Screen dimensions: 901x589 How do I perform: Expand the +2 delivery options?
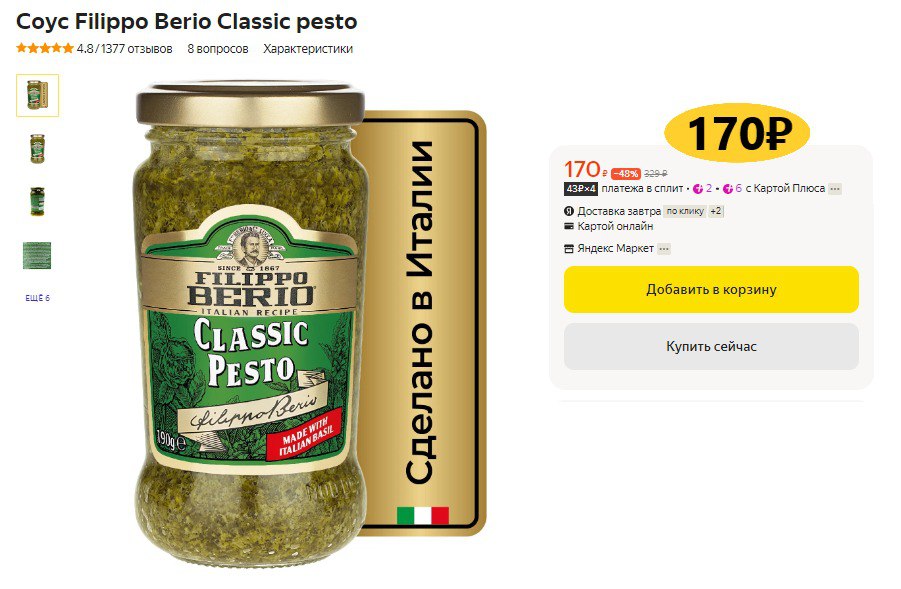click(x=715, y=211)
